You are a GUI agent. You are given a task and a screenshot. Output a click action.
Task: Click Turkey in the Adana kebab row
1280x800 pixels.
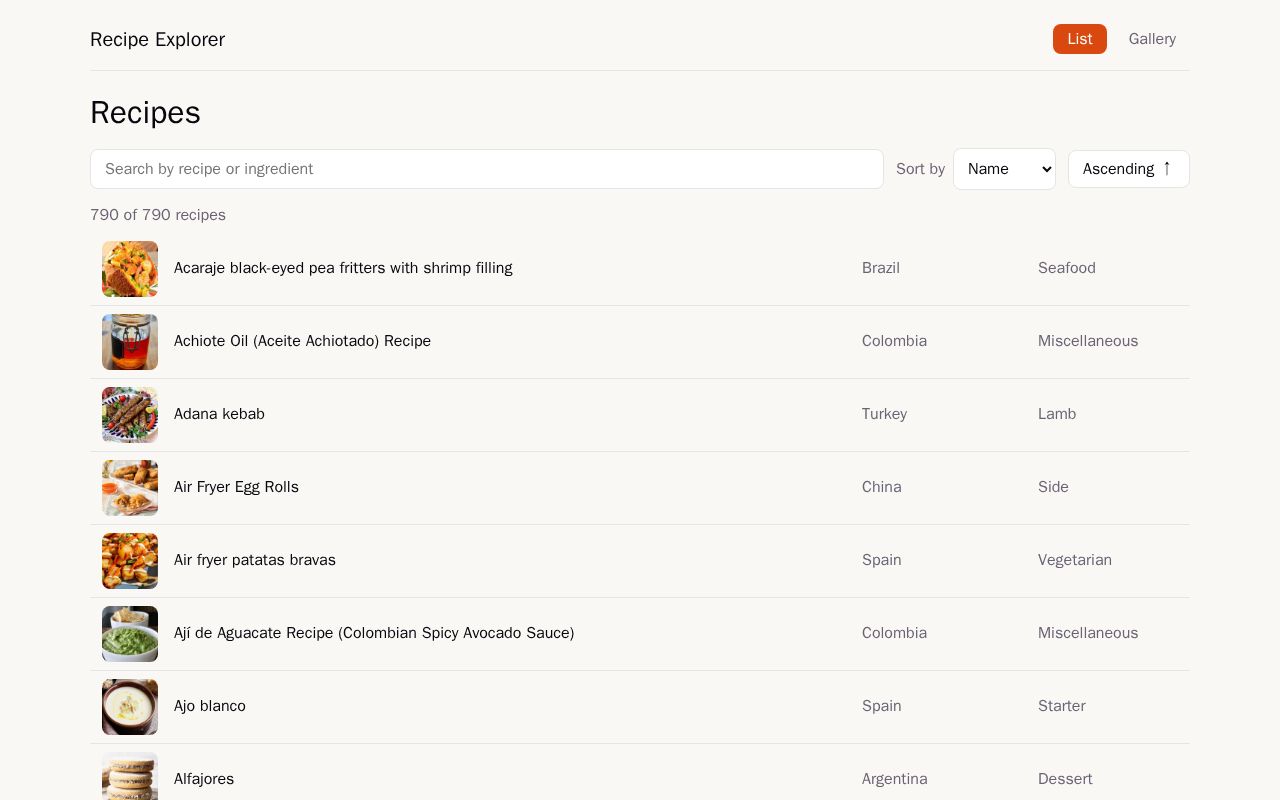point(884,414)
